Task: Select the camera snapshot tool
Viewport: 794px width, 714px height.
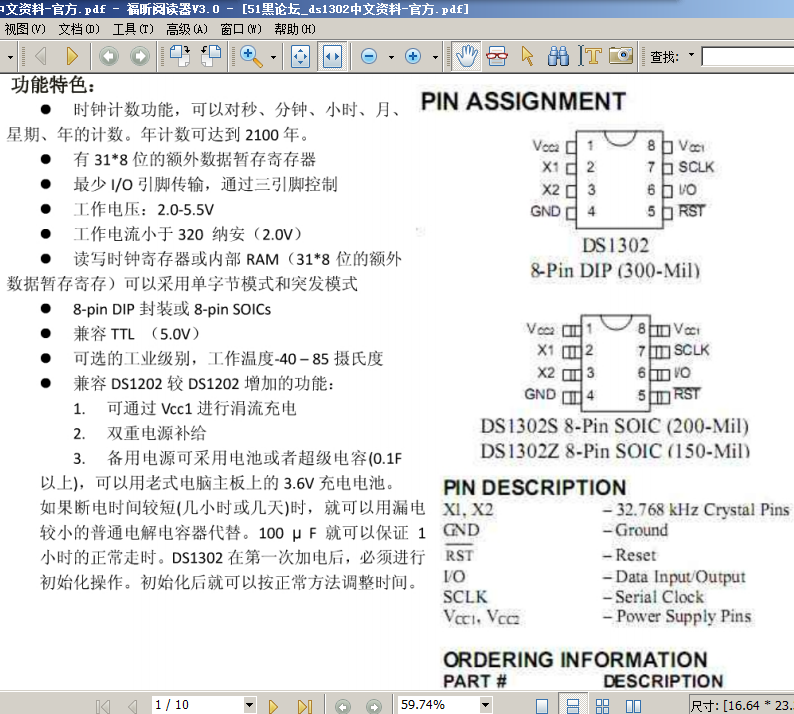Action: click(621, 56)
